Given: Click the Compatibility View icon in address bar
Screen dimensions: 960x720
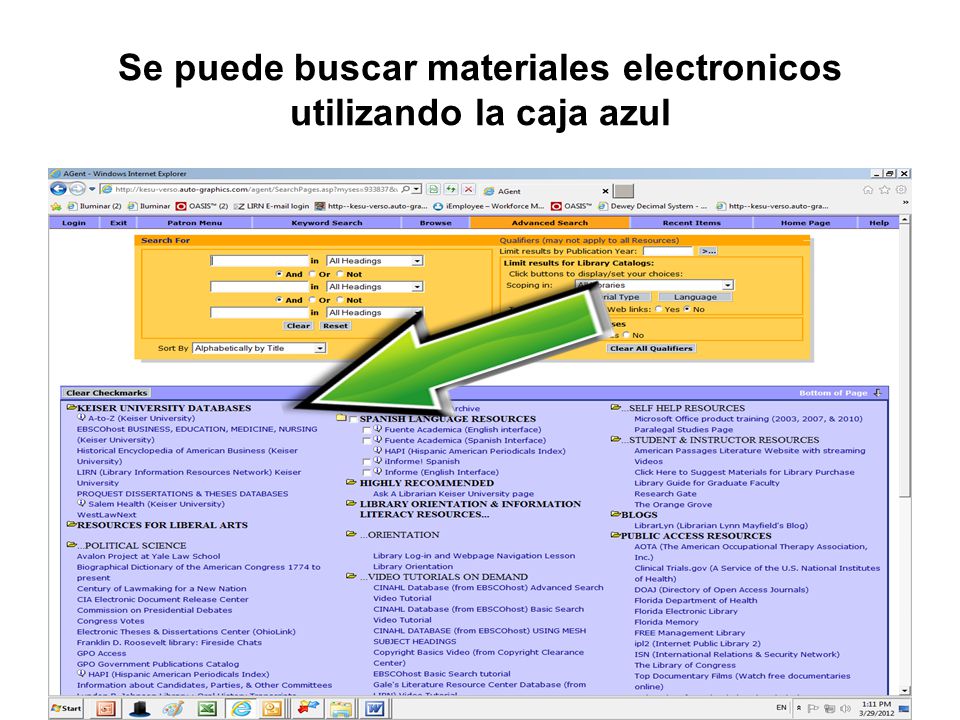Looking at the screenshot, I should 433,189.
